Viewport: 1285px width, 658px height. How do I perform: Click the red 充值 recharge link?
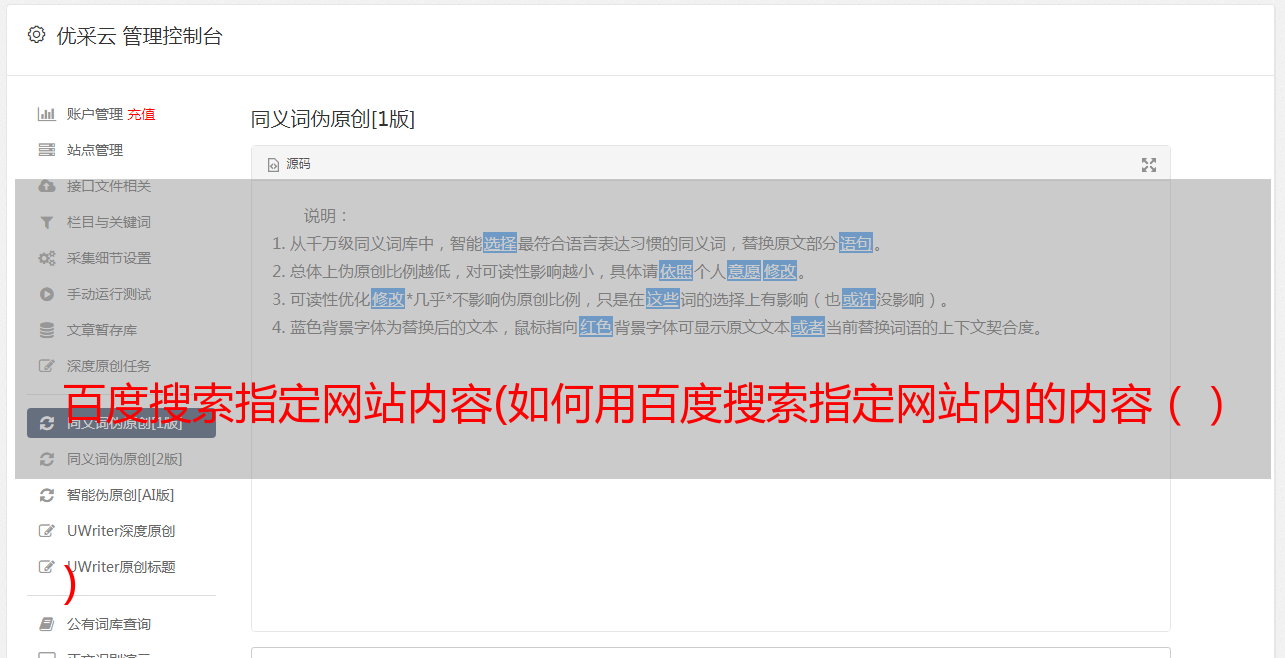(x=141, y=114)
